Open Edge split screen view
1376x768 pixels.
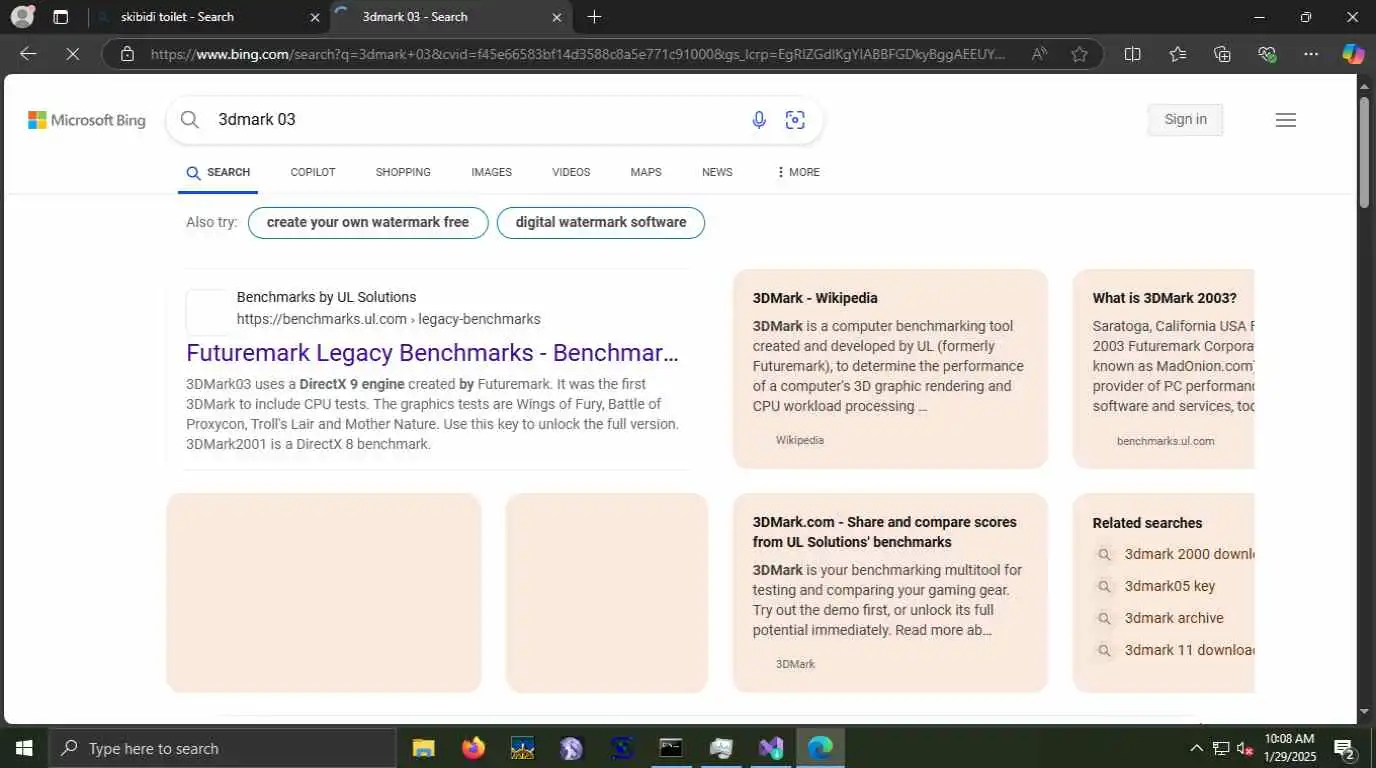coord(1132,54)
